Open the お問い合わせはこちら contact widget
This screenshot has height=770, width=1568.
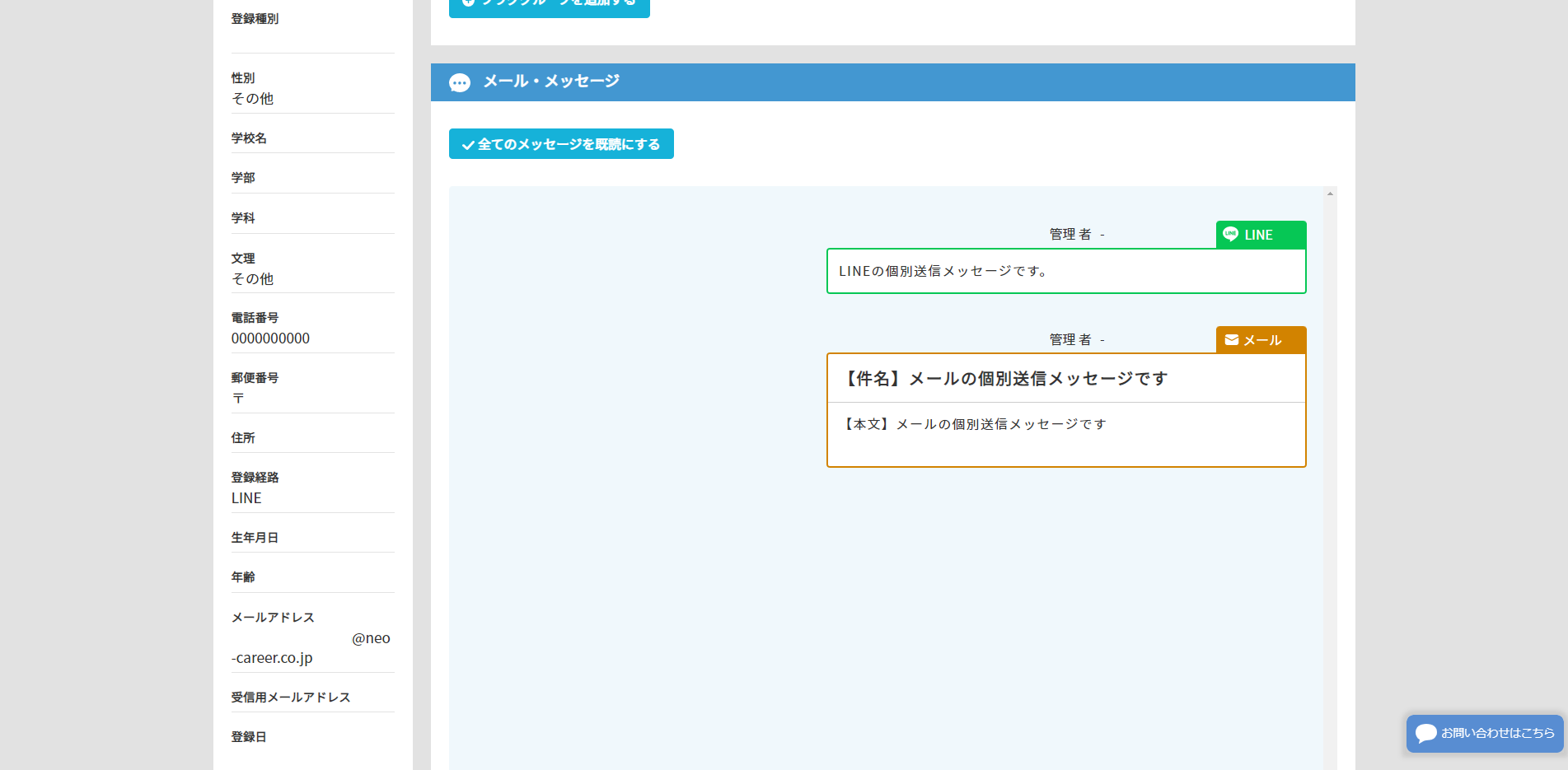pyautogui.click(x=1485, y=733)
